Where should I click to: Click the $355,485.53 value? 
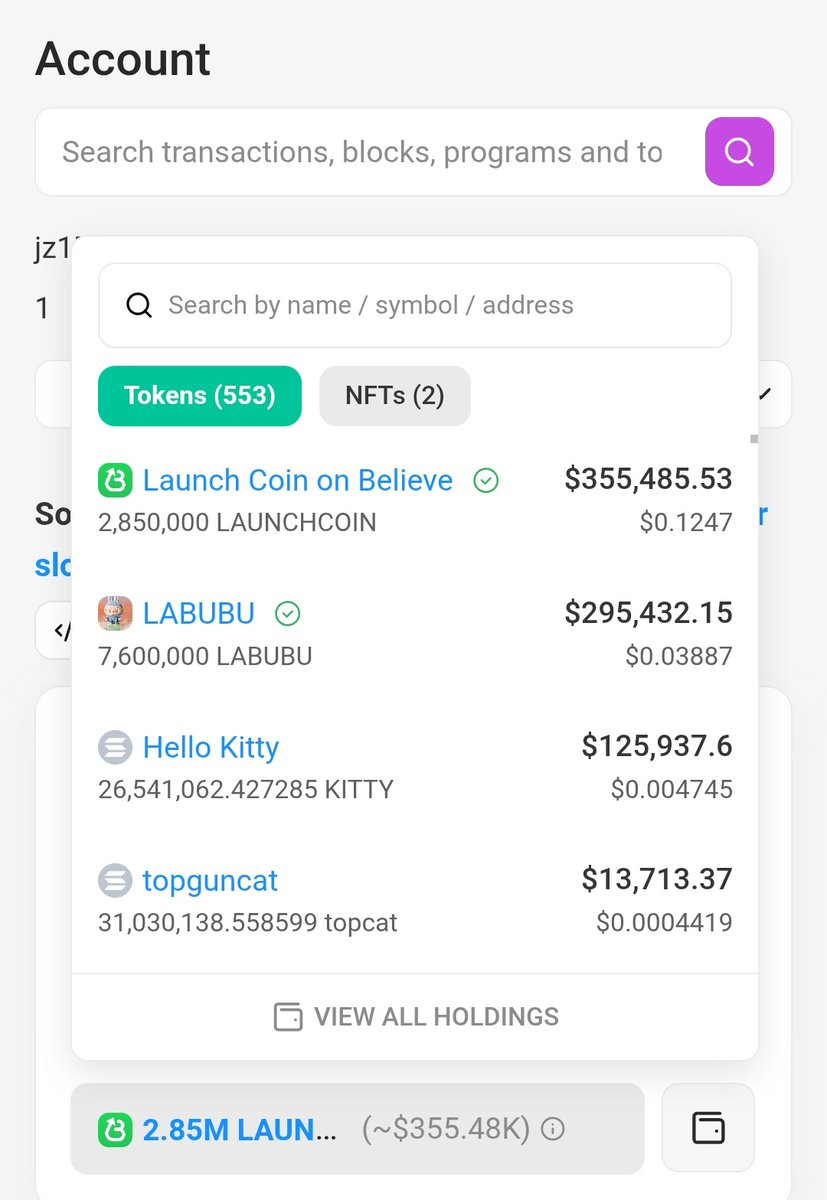[x=648, y=479]
